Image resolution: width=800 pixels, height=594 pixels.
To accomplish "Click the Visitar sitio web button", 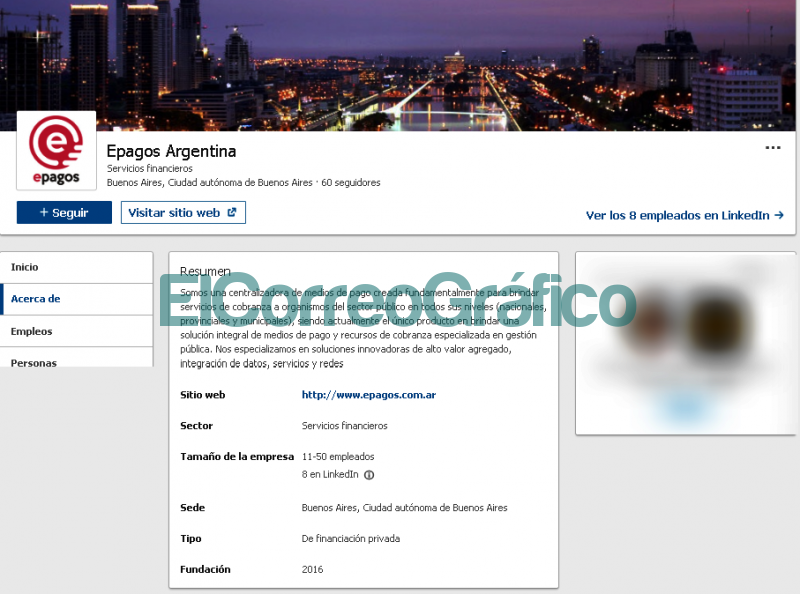I will coord(183,212).
